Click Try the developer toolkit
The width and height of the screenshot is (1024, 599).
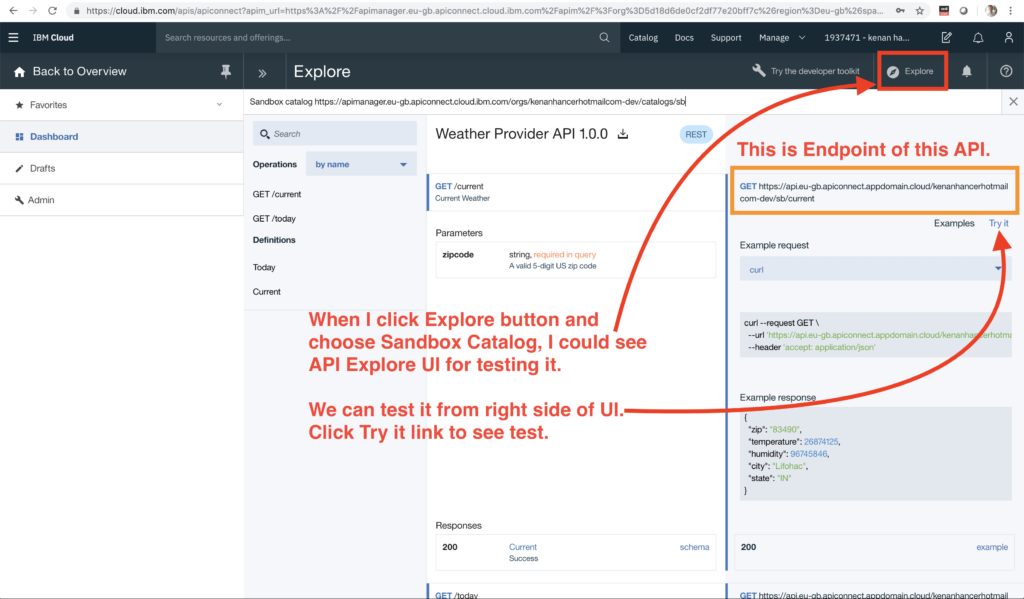[x=815, y=71]
